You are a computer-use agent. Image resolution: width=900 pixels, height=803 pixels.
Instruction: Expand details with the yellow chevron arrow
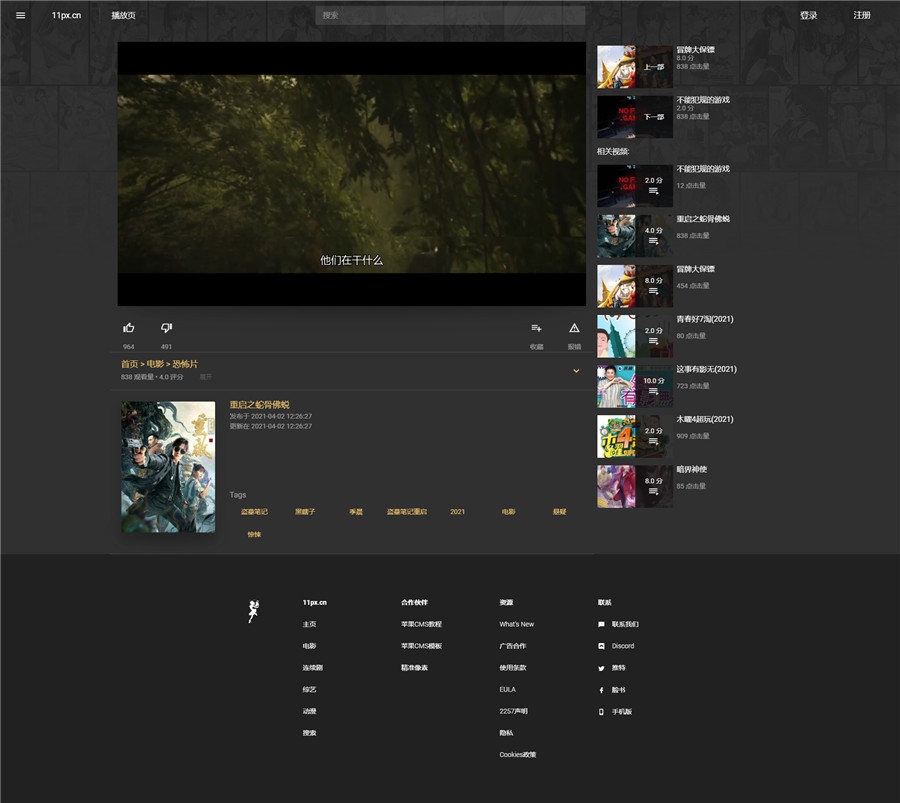coord(576,371)
